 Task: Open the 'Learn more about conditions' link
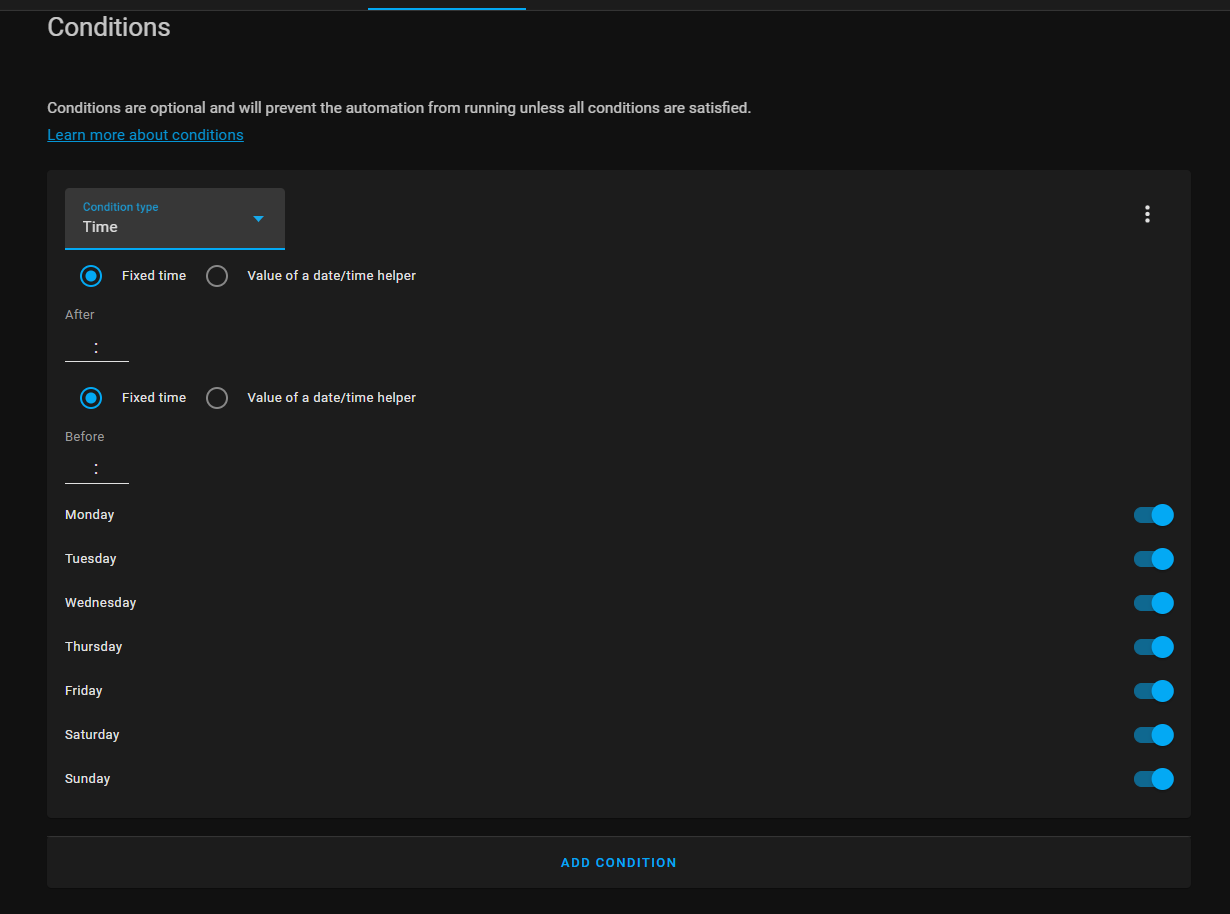click(x=145, y=134)
